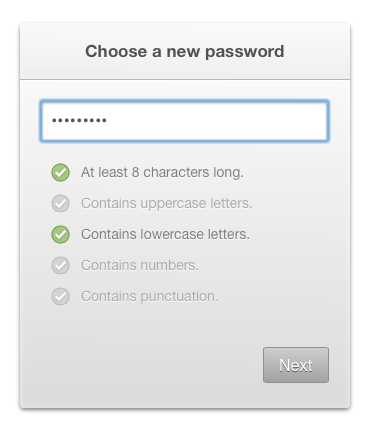Click the gray checkmark beside Contains numbers
The image size is (373, 427).
pyautogui.click(x=60, y=265)
